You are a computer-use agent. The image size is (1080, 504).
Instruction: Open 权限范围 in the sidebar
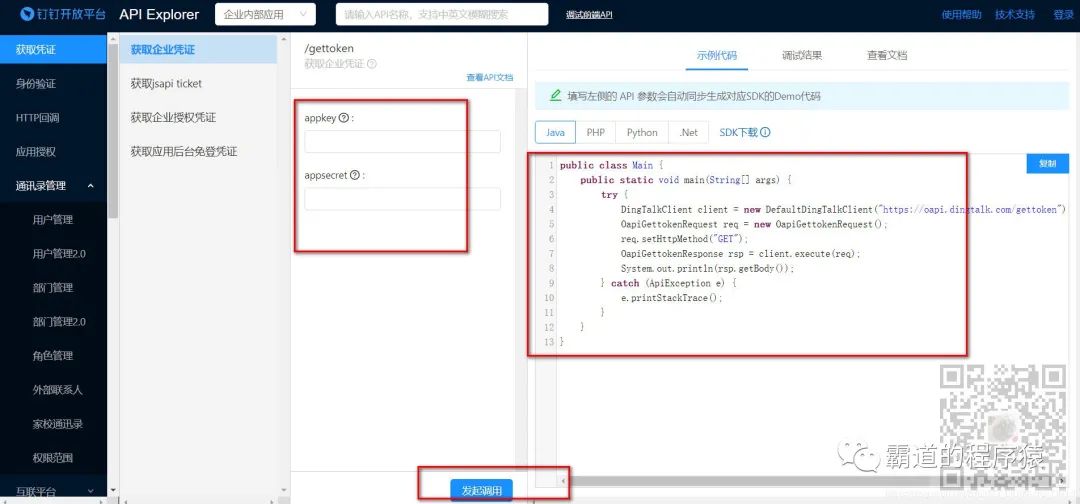[x=54, y=458]
